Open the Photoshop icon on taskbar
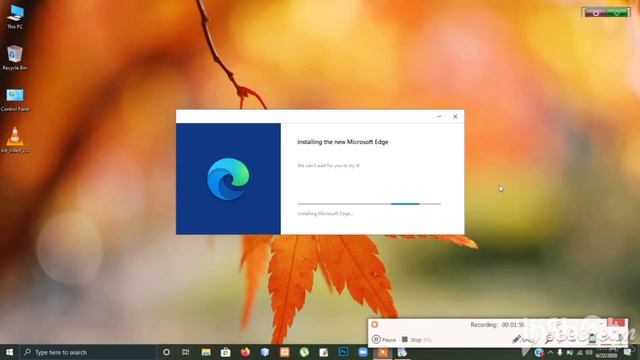Viewport: 640px width, 360px height. pos(343,352)
